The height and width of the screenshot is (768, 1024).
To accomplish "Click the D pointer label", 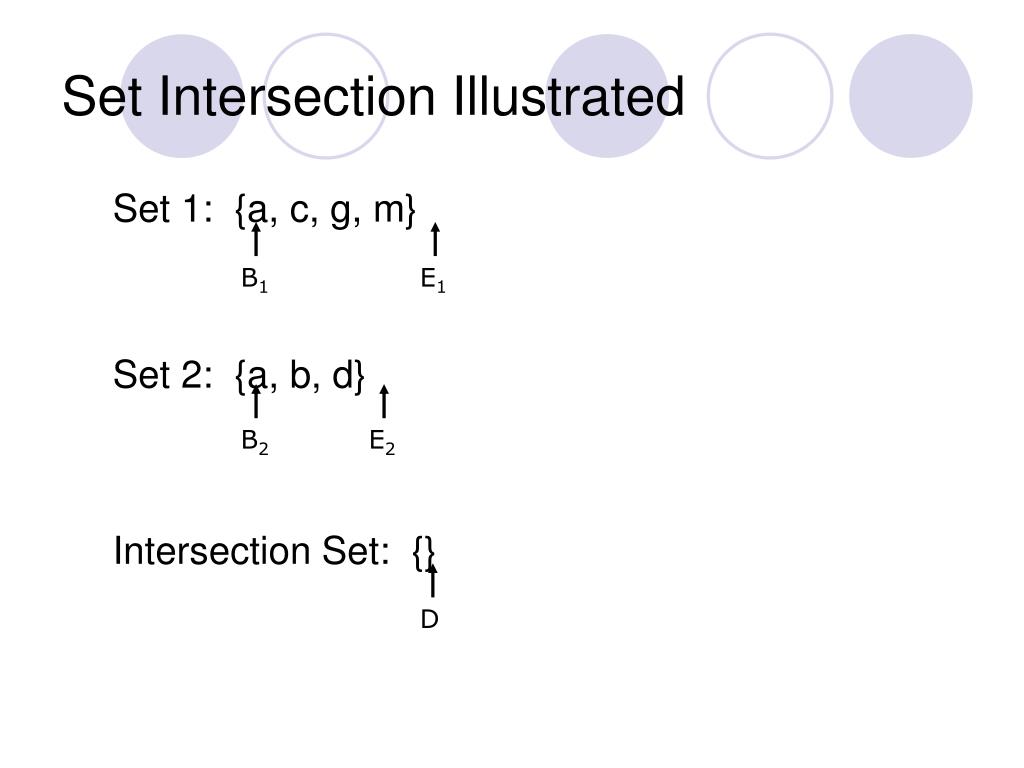I will [429, 620].
